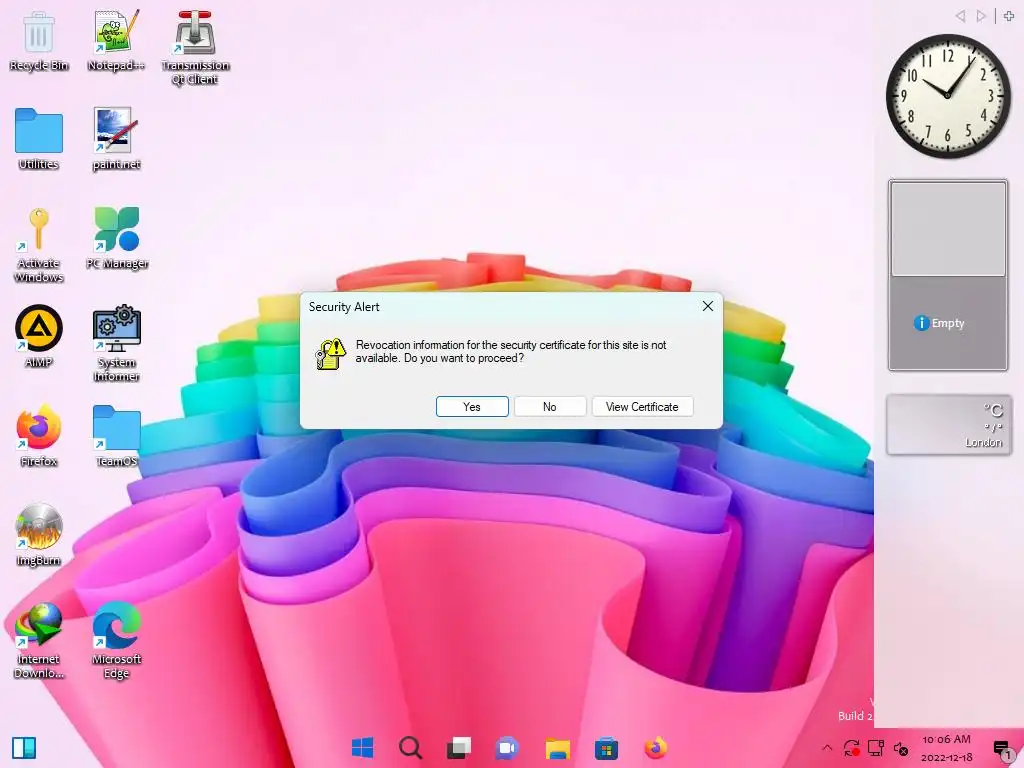Open the taskbar clock showing 10:06 AM
Image resolution: width=1024 pixels, height=768 pixels.
(x=946, y=748)
